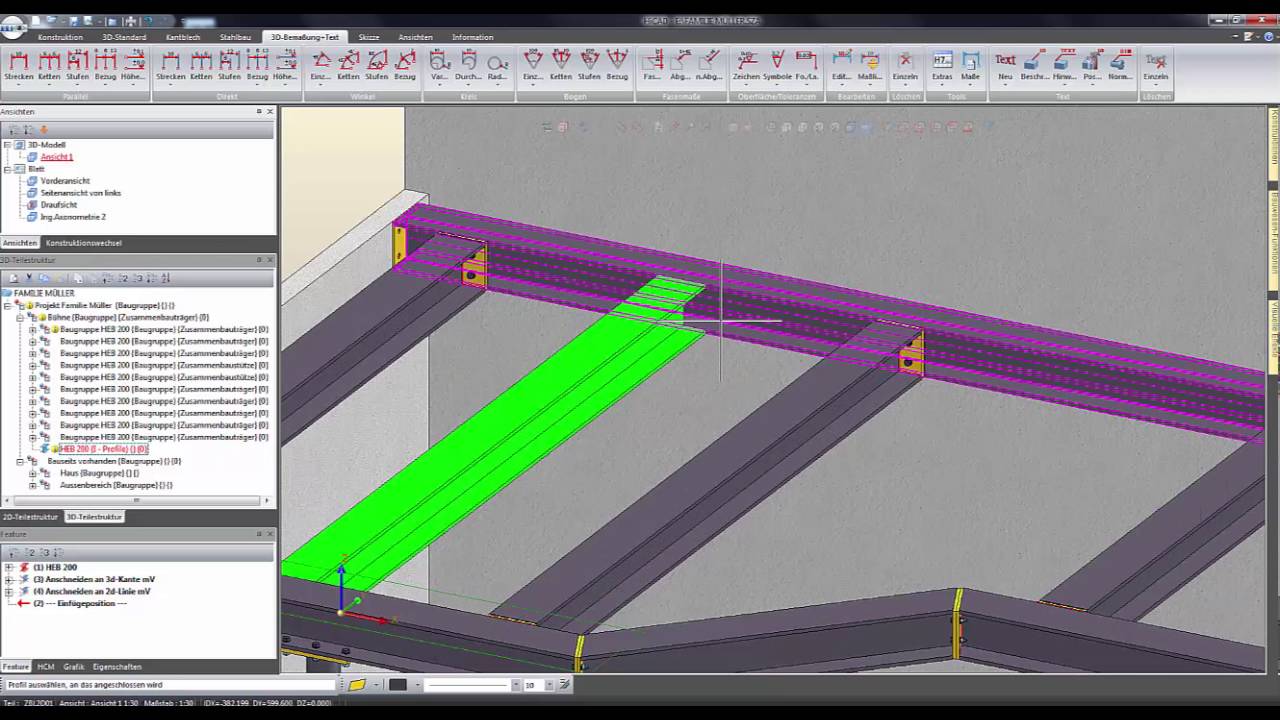The height and width of the screenshot is (720, 1280).
Task: Switch to HCM tab at bottom
Action: [x=45, y=666]
